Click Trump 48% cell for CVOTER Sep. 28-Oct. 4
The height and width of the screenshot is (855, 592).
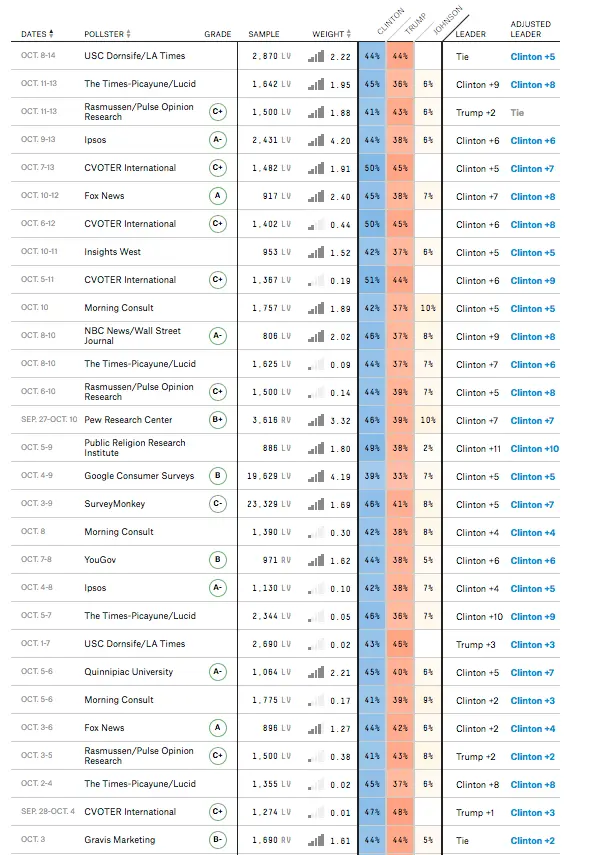click(x=400, y=812)
